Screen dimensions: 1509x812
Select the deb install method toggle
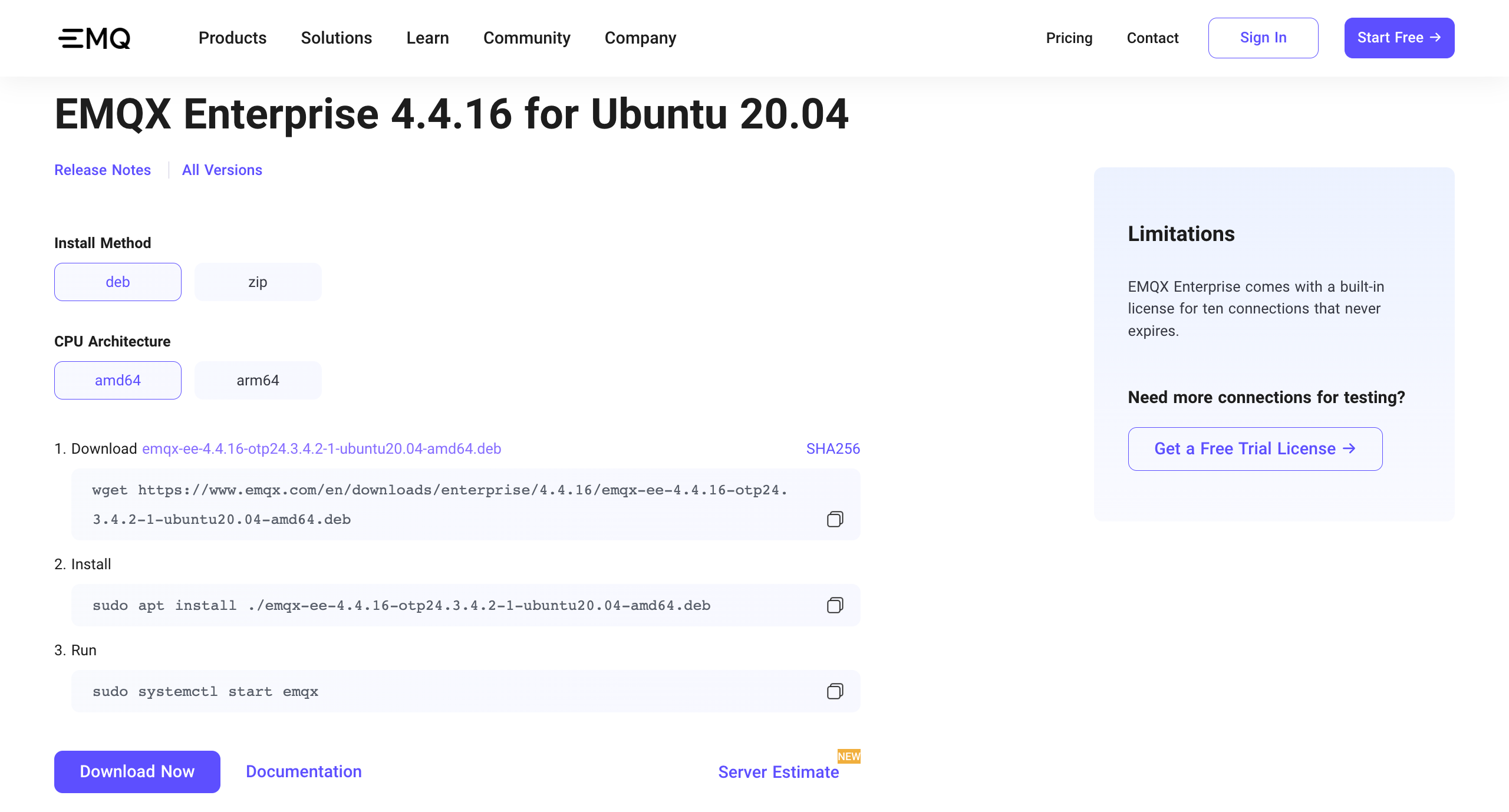[x=118, y=281]
